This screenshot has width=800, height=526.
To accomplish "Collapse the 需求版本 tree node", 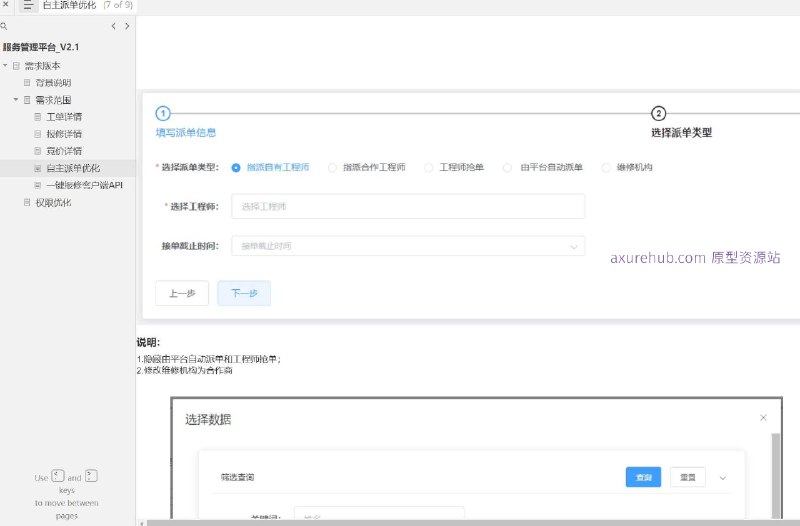I will point(5,65).
